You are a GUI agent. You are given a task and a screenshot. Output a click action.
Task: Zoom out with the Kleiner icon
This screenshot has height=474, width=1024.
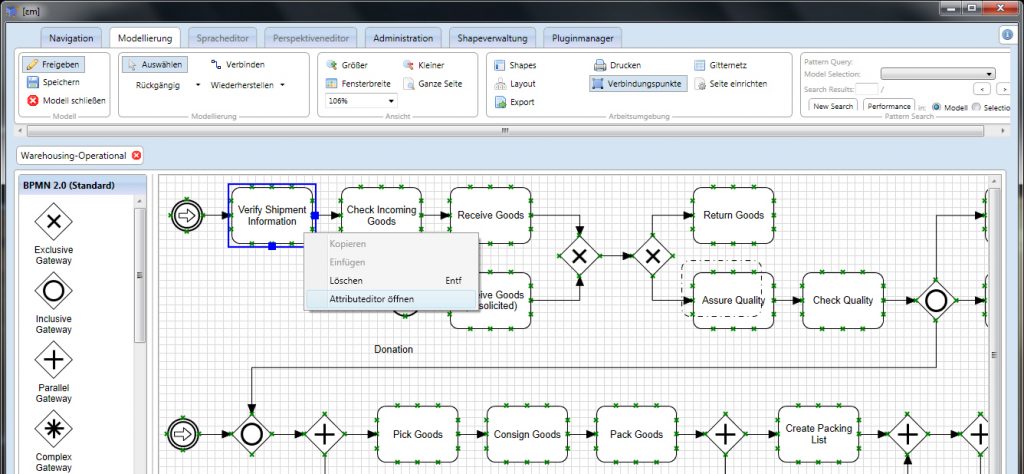pos(409,65)
